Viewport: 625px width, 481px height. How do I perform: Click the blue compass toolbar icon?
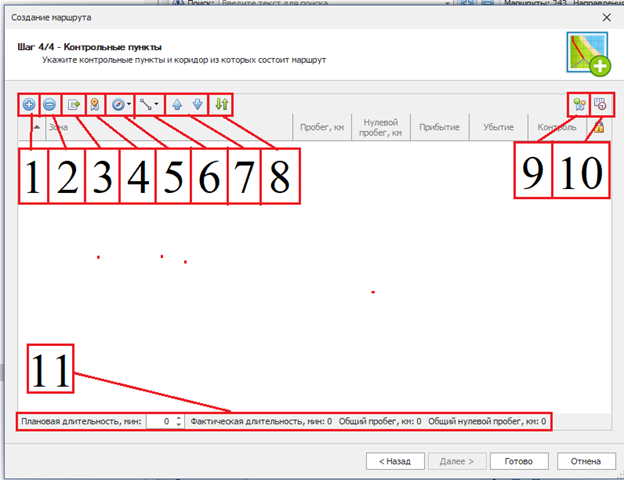tap(118, 103)
